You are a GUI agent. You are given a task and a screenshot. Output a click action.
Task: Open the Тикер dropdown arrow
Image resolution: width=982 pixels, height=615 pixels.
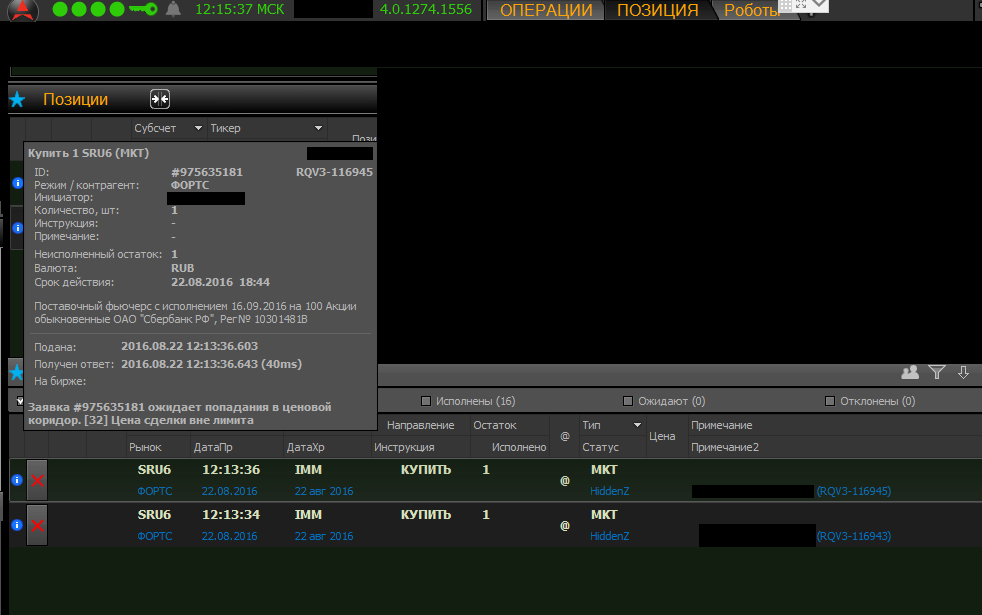click(318, 128)
